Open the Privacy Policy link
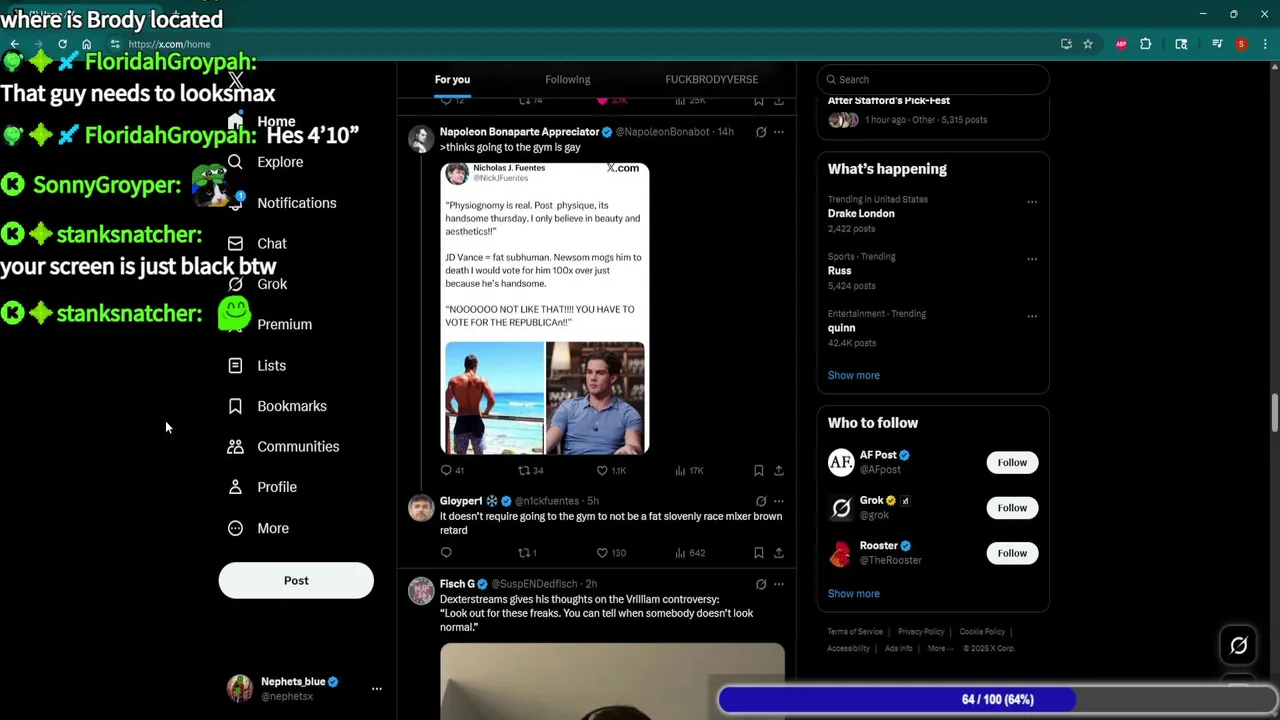The image size is (1280, 720). pyautogui.click(x=921, y=632)
